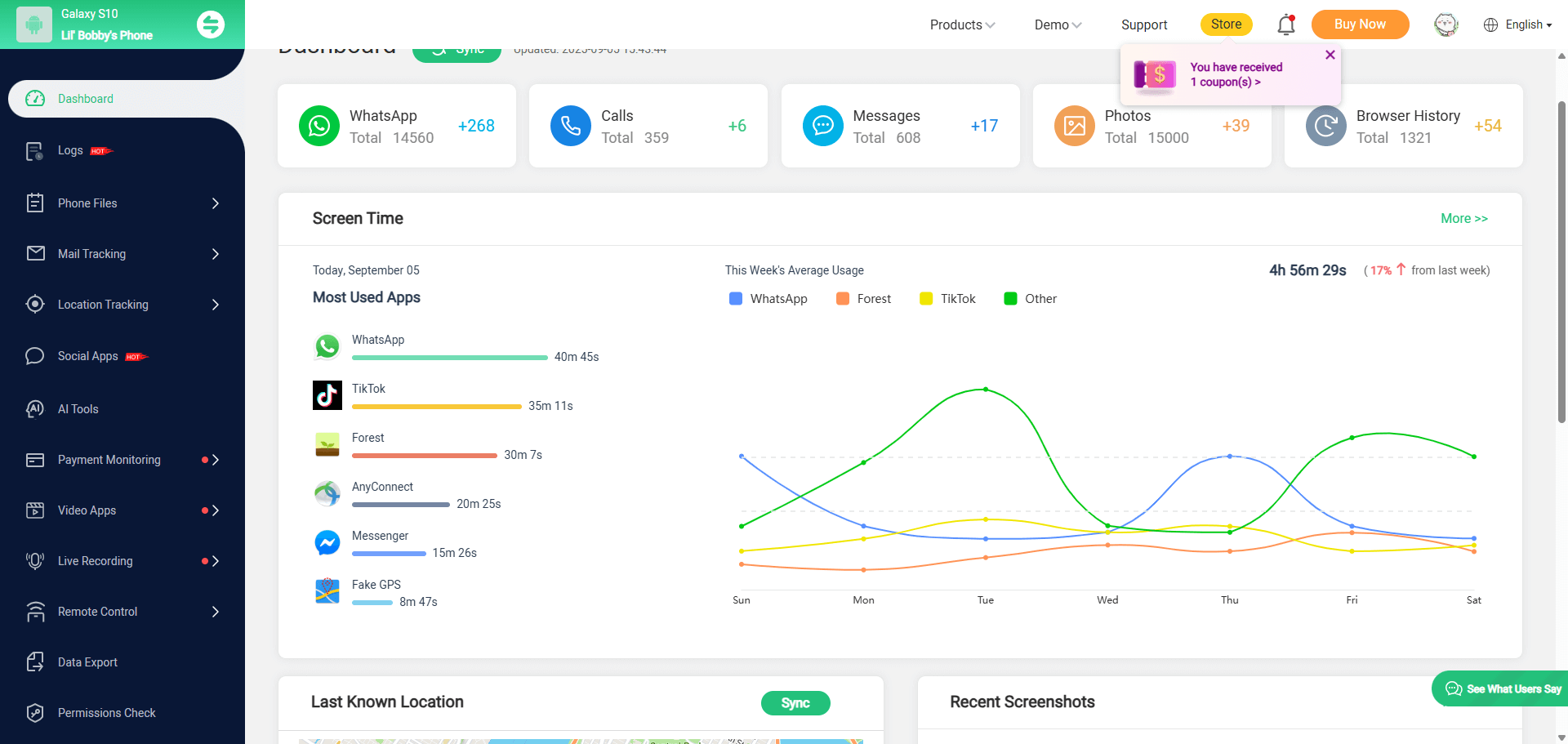This screenshot has width=1568, height=744.
Task: Click the Logs sidebar icon
Action: tap(34, 151)
